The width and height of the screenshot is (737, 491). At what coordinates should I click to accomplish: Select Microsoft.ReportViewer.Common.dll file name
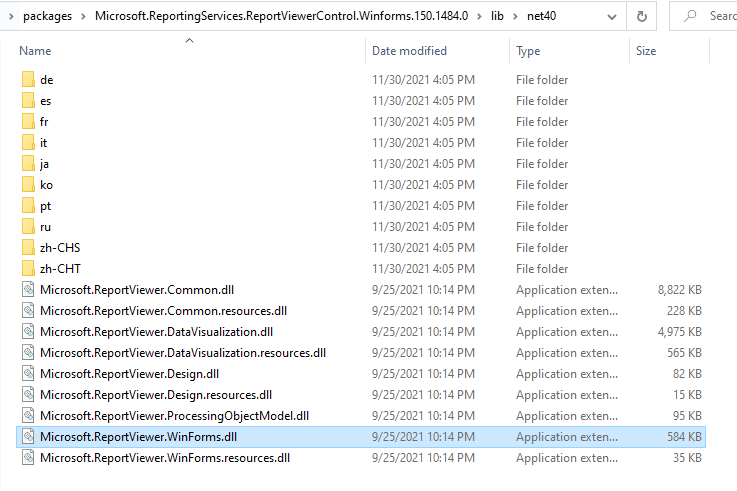pos(137,290)
